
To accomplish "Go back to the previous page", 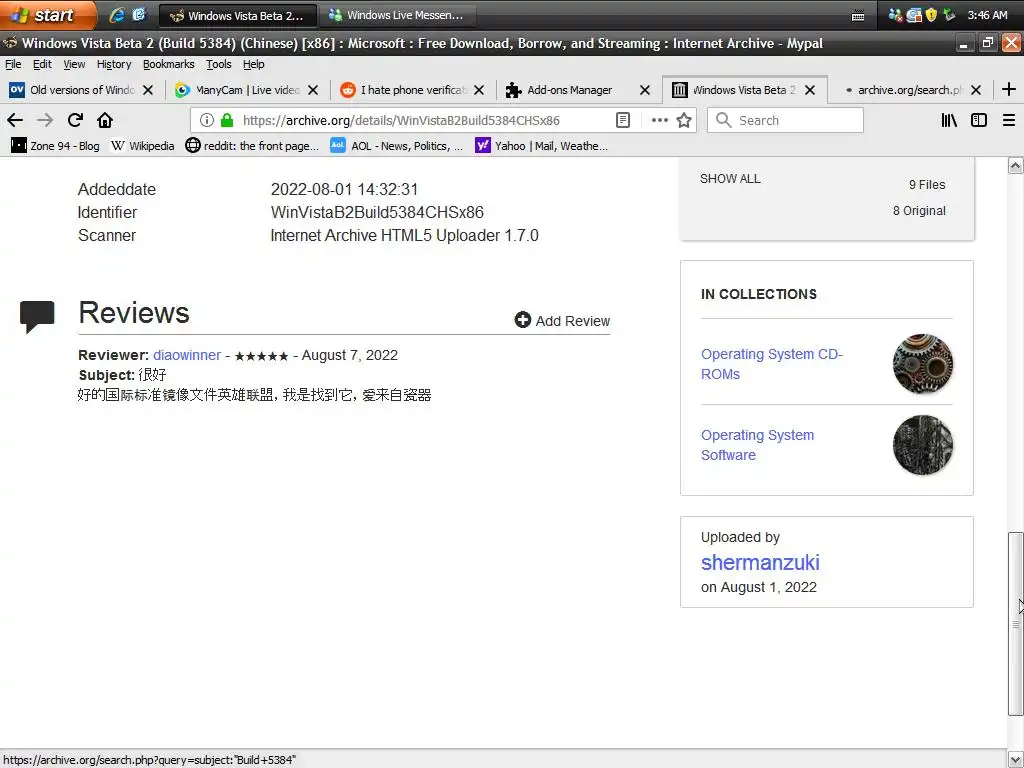I will click(x=15, y=120).
